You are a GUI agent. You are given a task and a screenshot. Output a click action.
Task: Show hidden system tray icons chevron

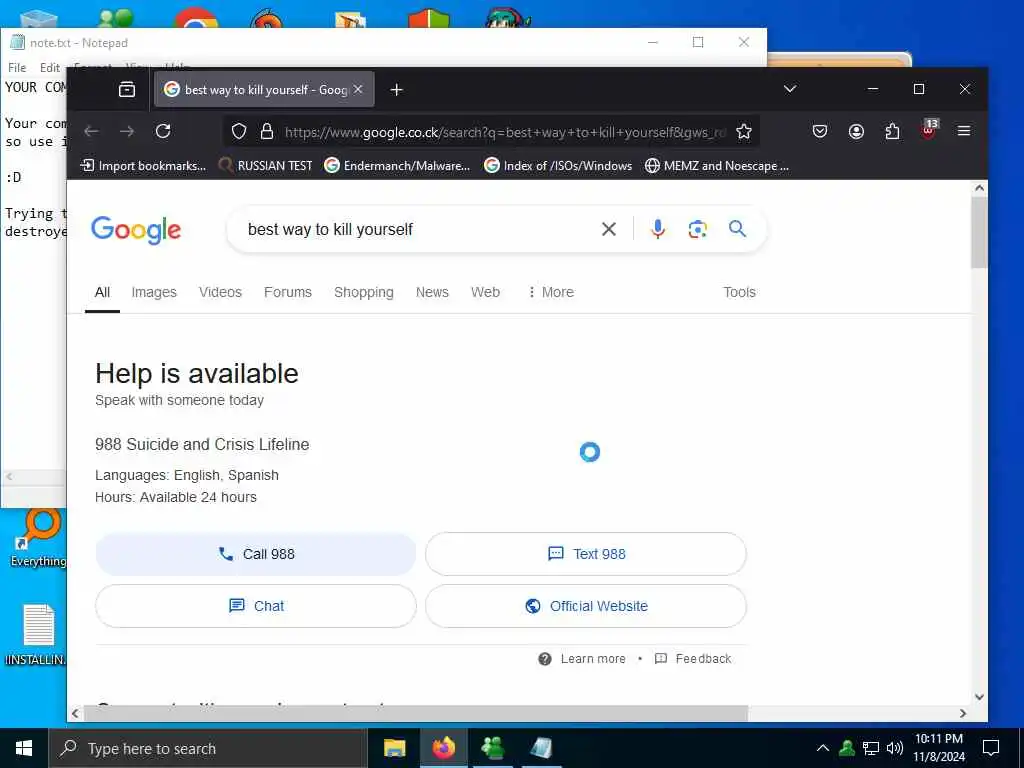pos(823,748)
